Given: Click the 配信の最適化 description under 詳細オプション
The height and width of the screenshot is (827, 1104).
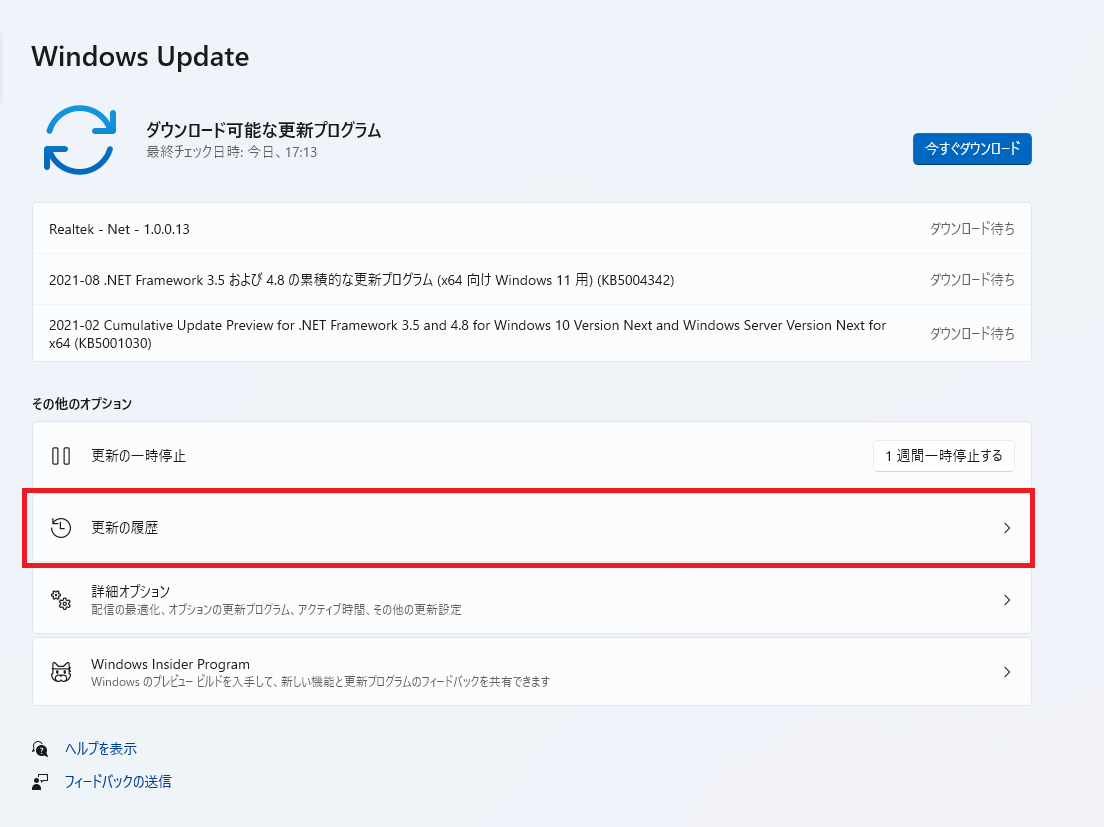Looking at the screenshot, I should click(x=276, y=610).
